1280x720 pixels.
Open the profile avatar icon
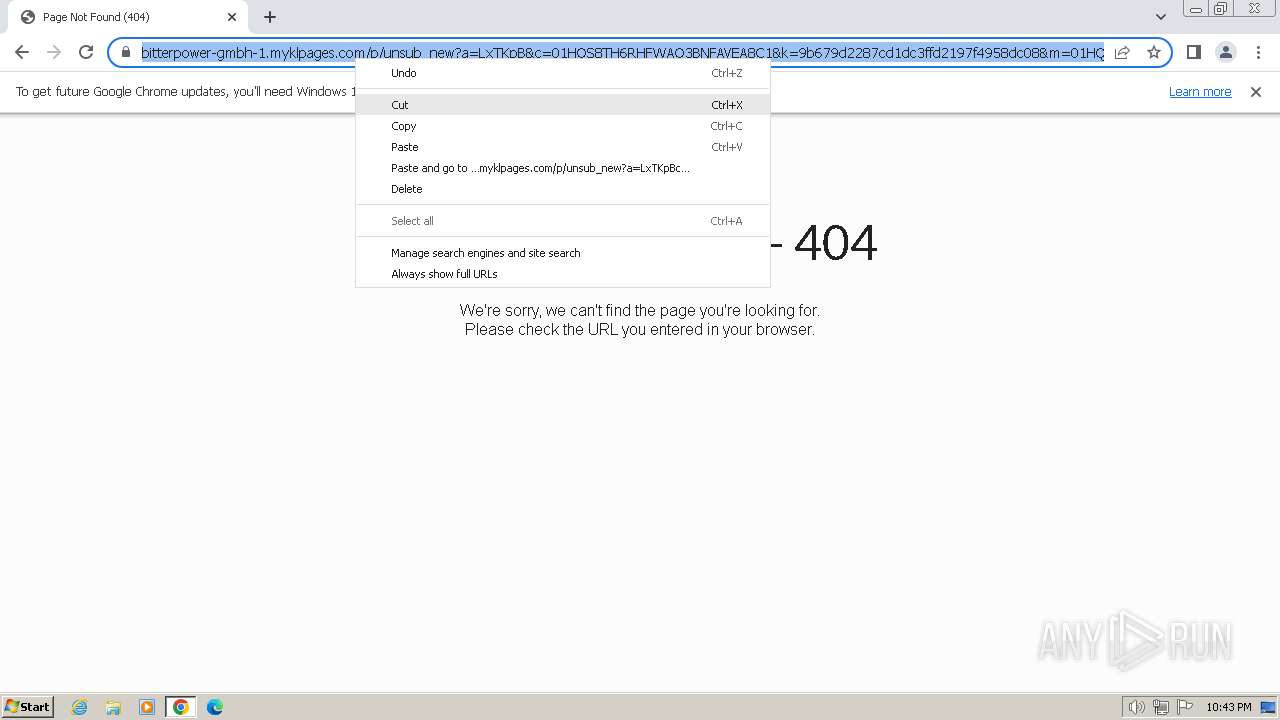pyautogui.click(x=1225, y=52)
